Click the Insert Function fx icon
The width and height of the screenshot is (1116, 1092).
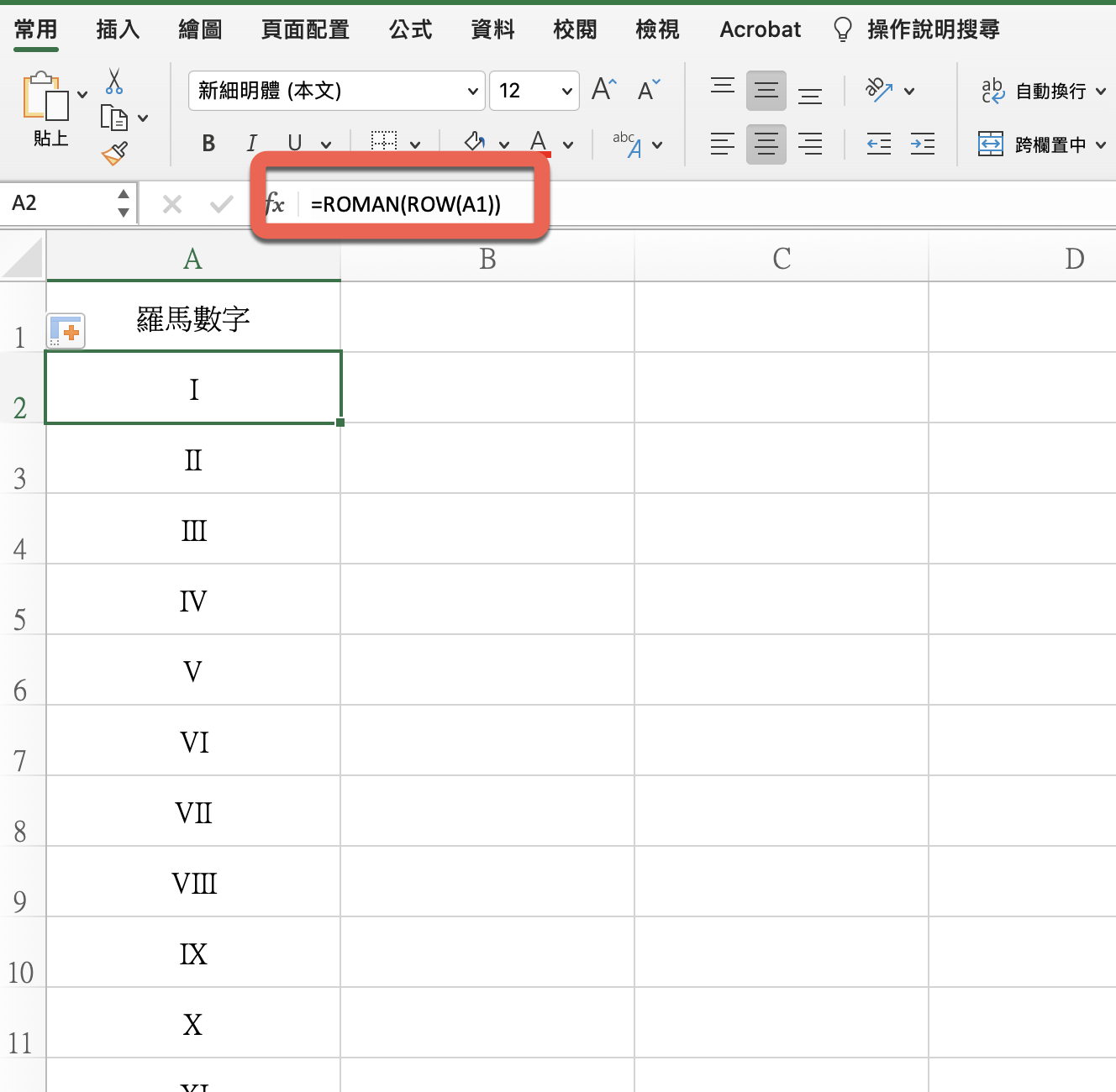[x=275, y=204]
